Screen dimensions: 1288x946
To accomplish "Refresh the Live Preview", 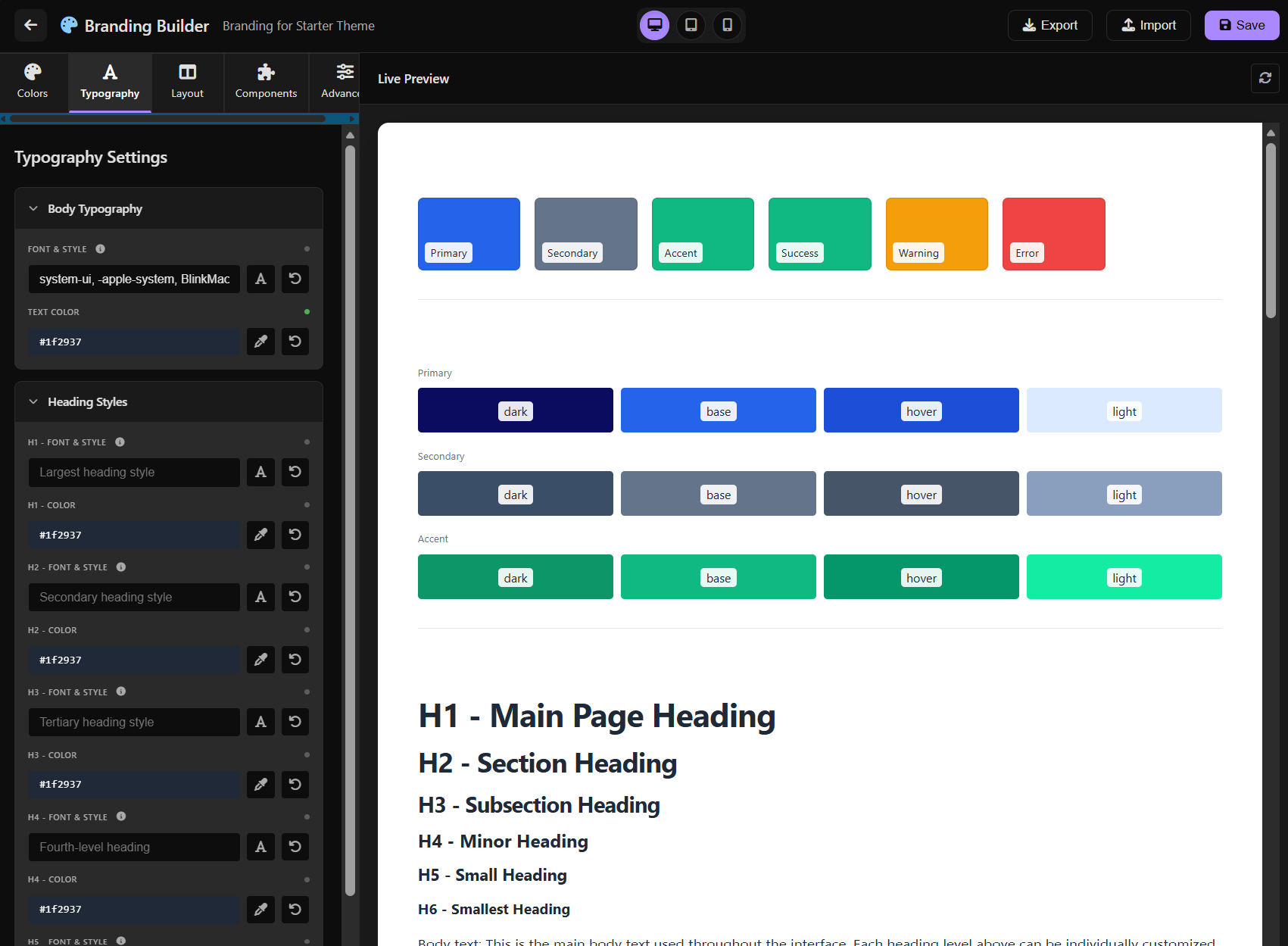I will [1265, 78].
